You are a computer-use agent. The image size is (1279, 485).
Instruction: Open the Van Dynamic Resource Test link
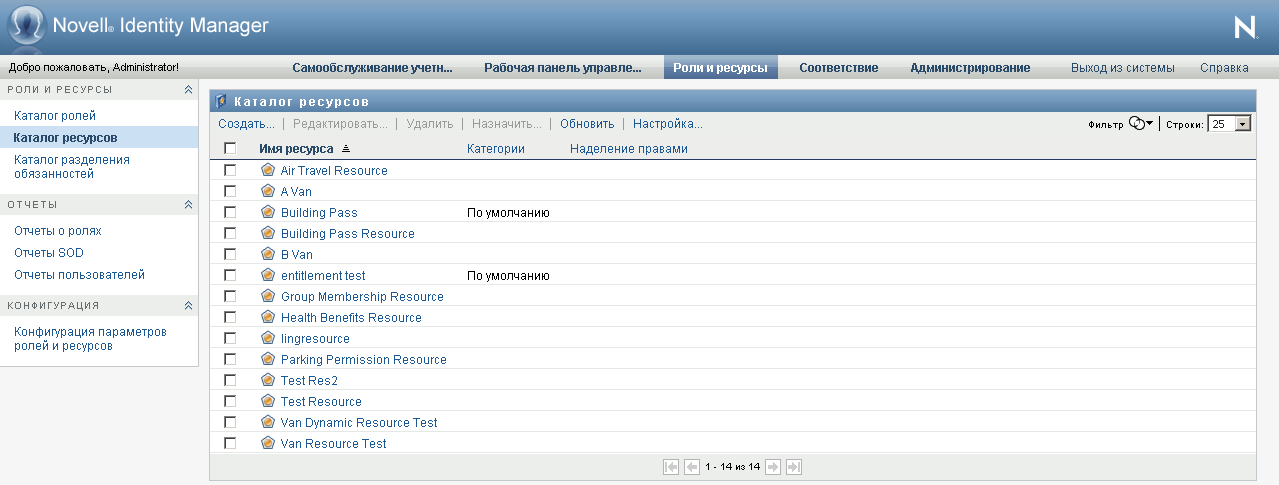(x=359, y=423)
